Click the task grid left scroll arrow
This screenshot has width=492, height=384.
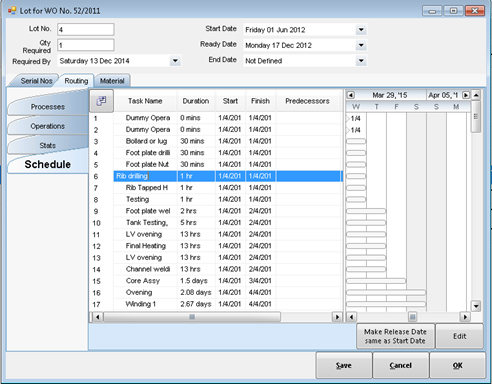[97, 317]
